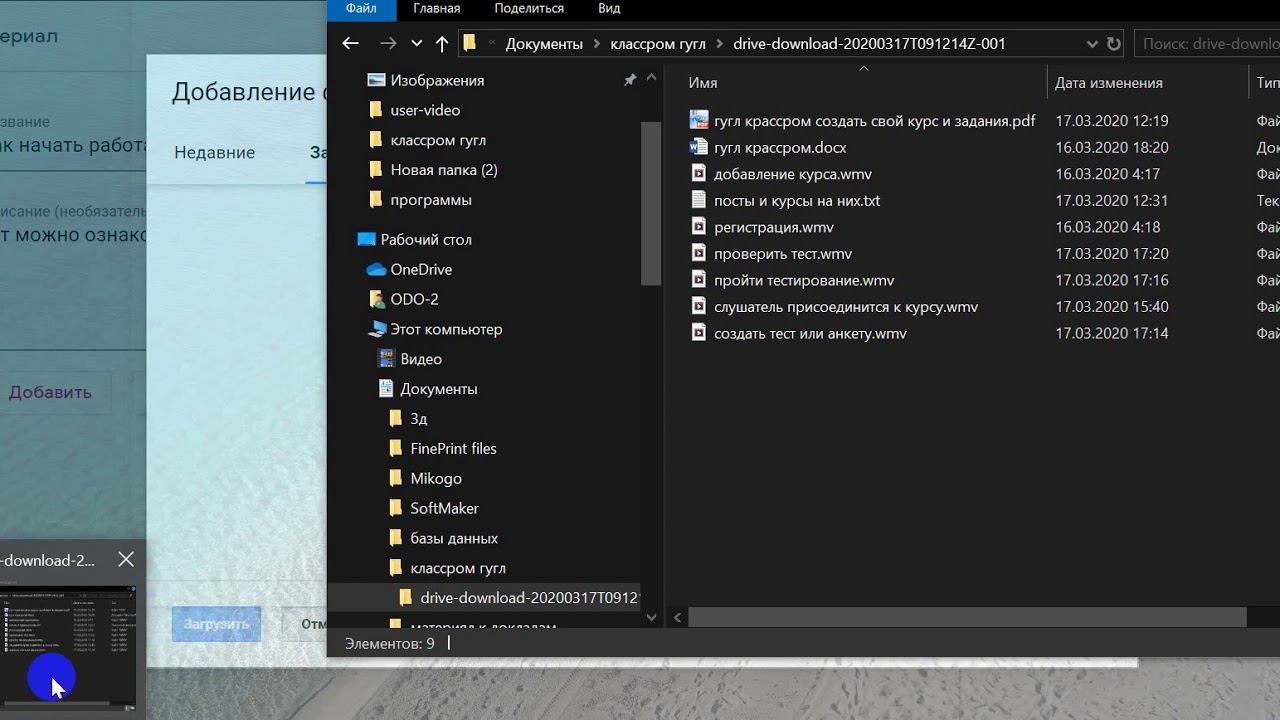Expand the breadcrumb chevron after Документы
Screen dimensions: 1280x720
click(596, 44)
